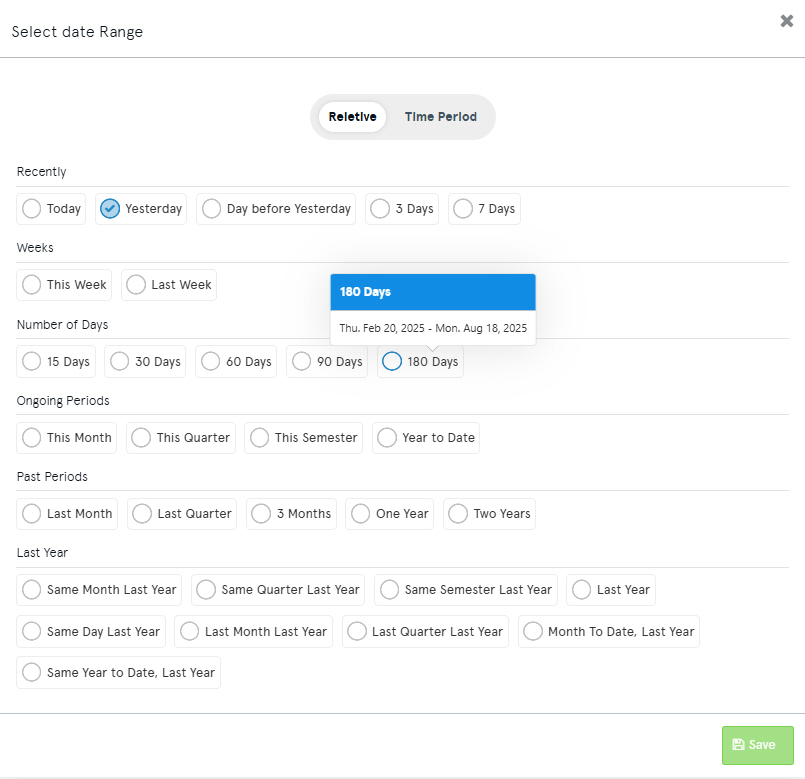Screen dimensions: 805x779
Task: Choose the Last Quarter option
Action: click(x=182, y=514)
